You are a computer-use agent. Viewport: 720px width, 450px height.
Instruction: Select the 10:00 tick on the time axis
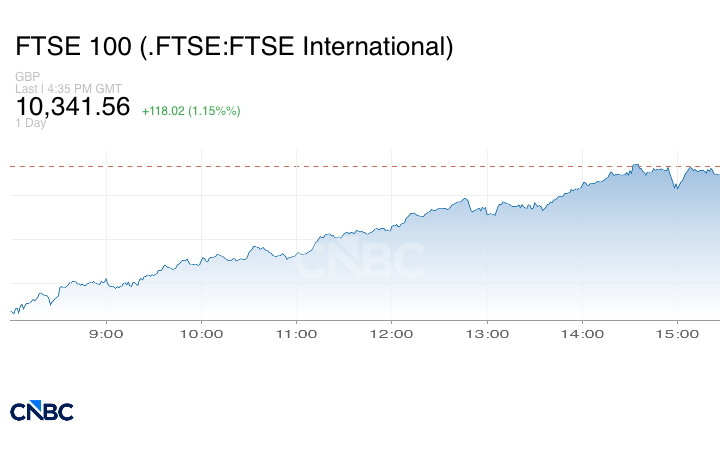pos(201,334)
